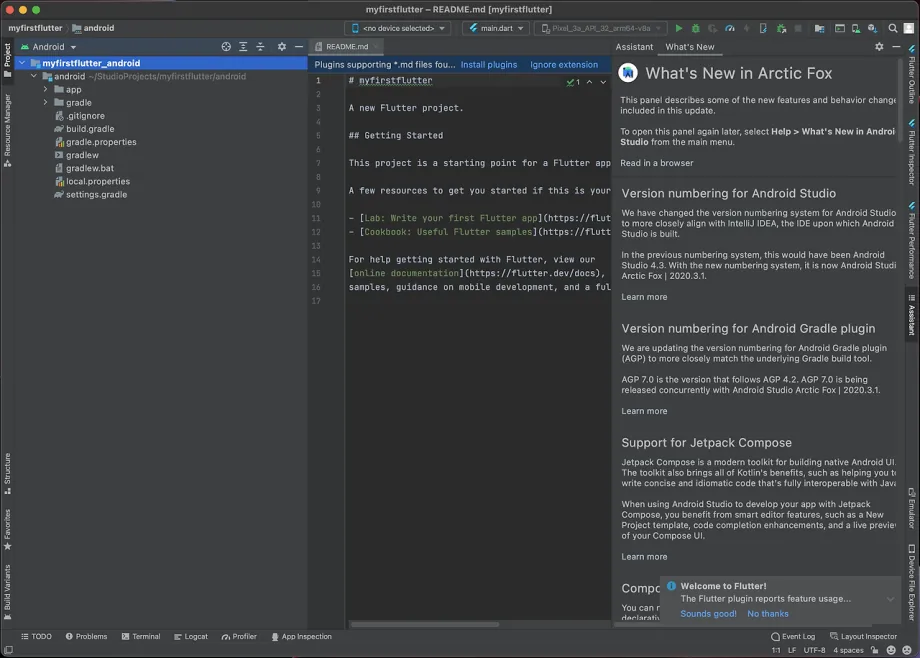Viewport: 920px width, 658px height.
Task: Click Install plugins link
Action: pyautogui.click(x=489, y=65)
